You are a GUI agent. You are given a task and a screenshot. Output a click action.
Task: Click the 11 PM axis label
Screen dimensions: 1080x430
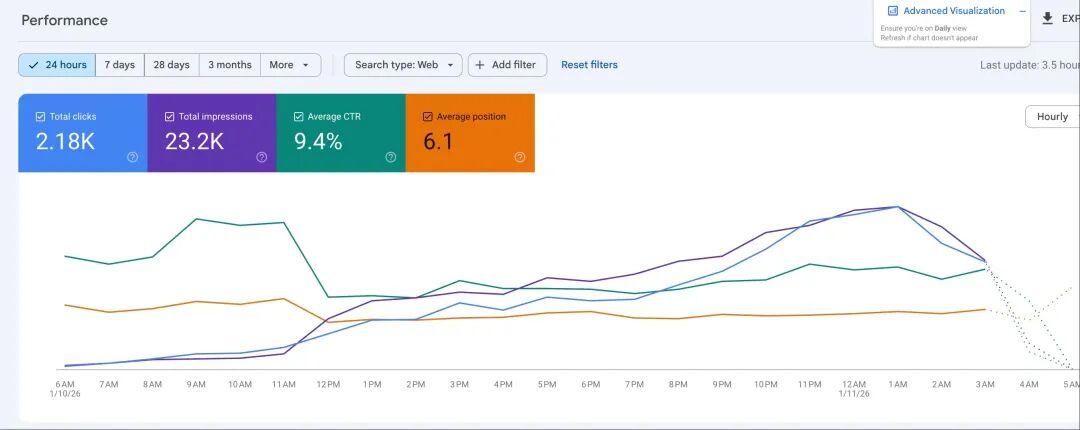pos(809,385)
